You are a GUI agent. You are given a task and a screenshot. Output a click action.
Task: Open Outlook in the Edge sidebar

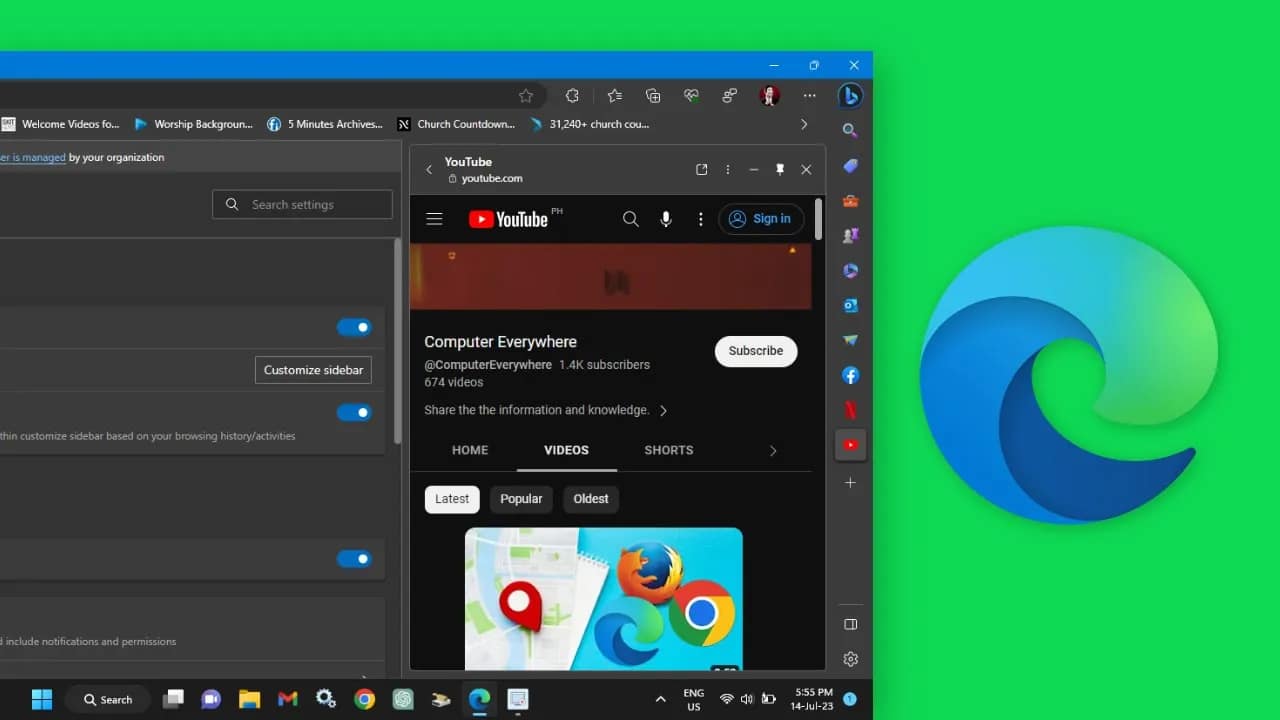pyautogui.click(x=850, y=305)
